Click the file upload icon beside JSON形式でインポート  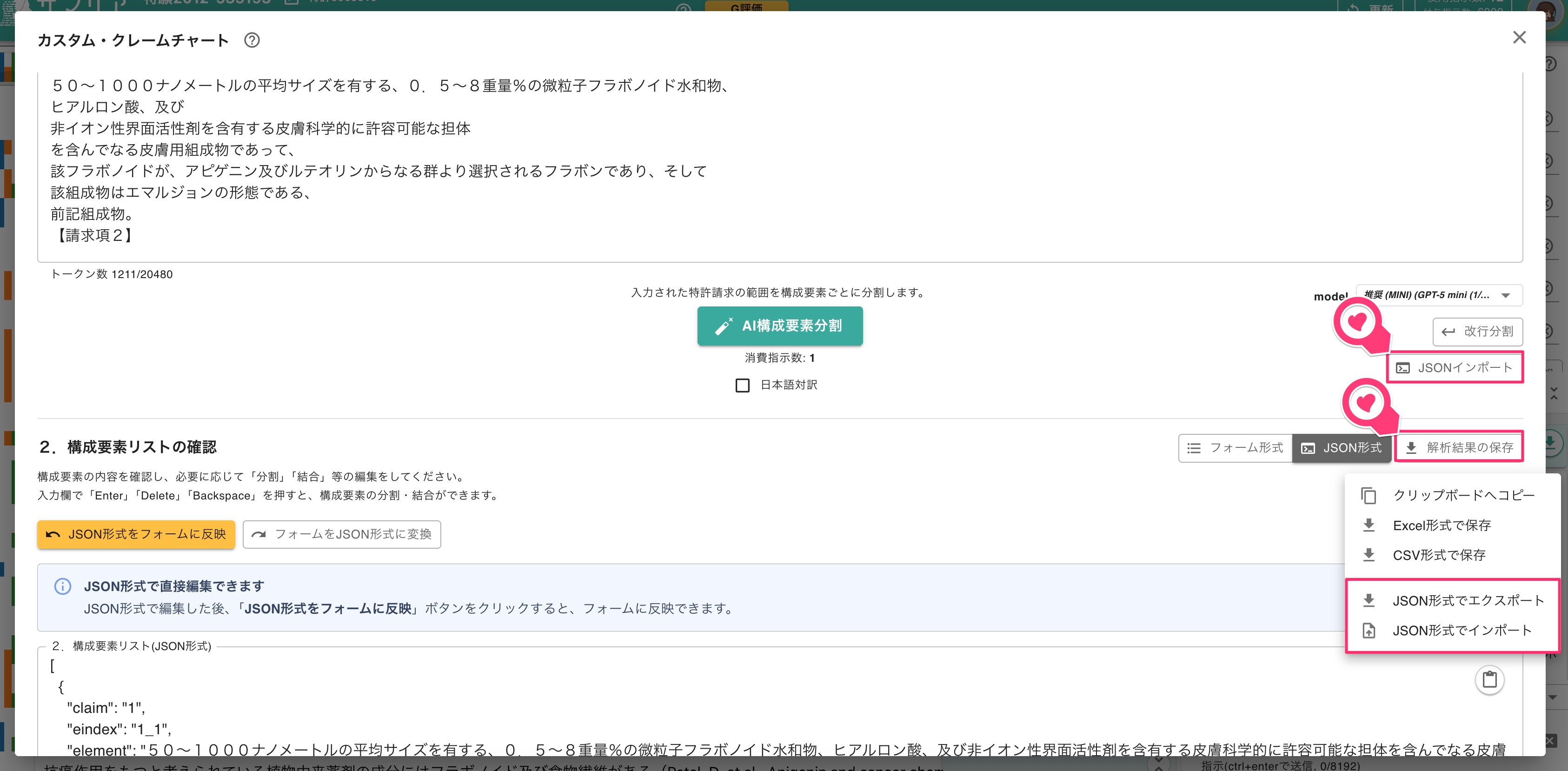(1369, 631)
